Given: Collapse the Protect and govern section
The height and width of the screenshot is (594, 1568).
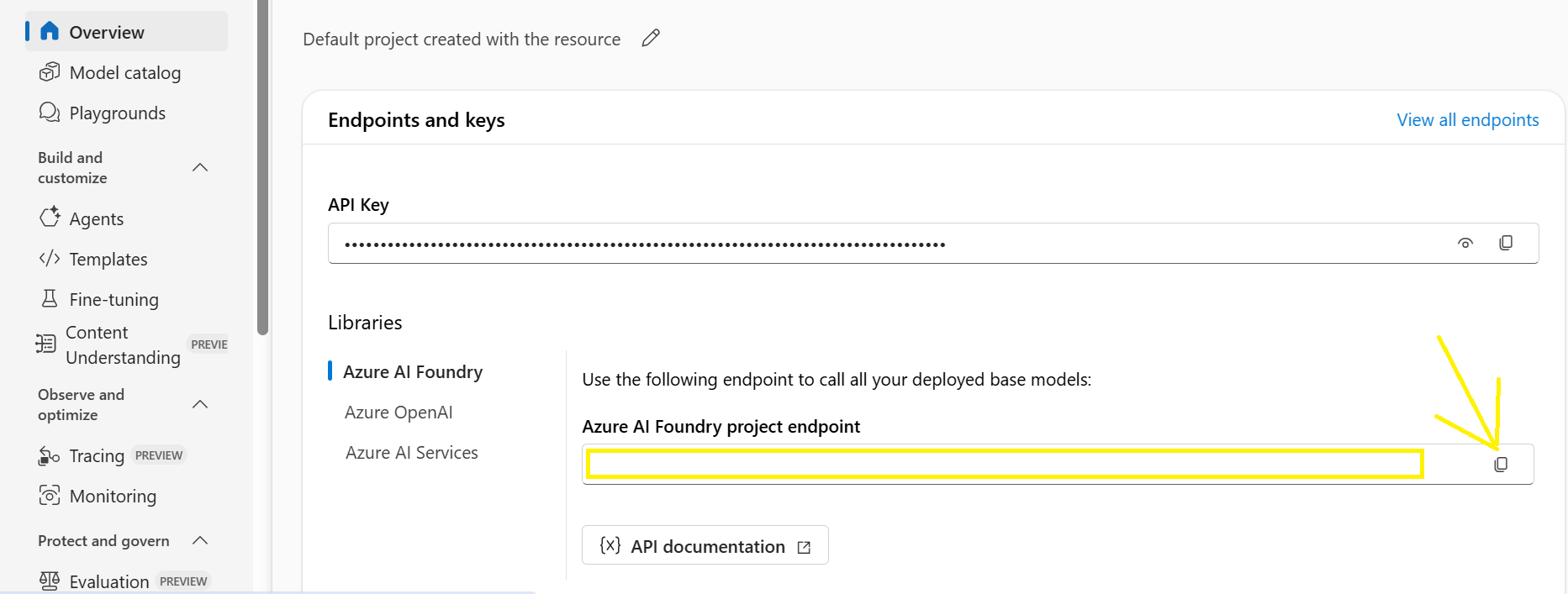Looking at the screenshot, I should [x=200, y=540].
